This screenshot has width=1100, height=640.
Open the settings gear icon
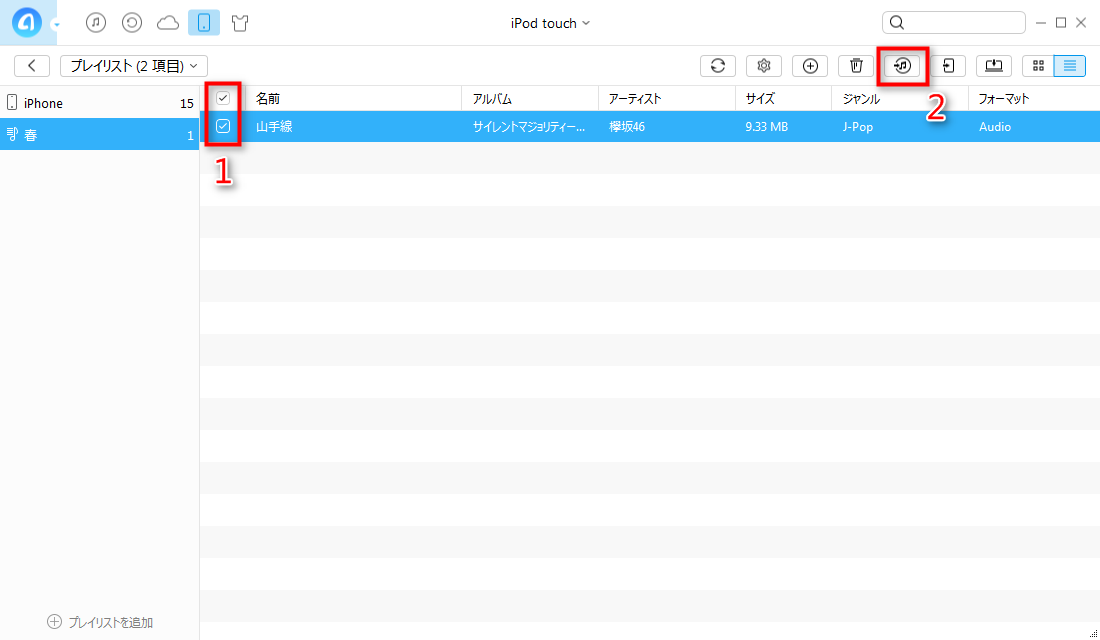click(764, 65)
